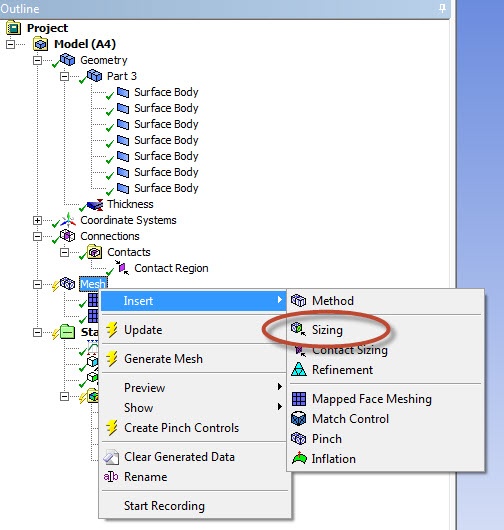Click the Mapped Face Meshing grid icon
This screenshot has width=504, height=530.
pos(299,399)
